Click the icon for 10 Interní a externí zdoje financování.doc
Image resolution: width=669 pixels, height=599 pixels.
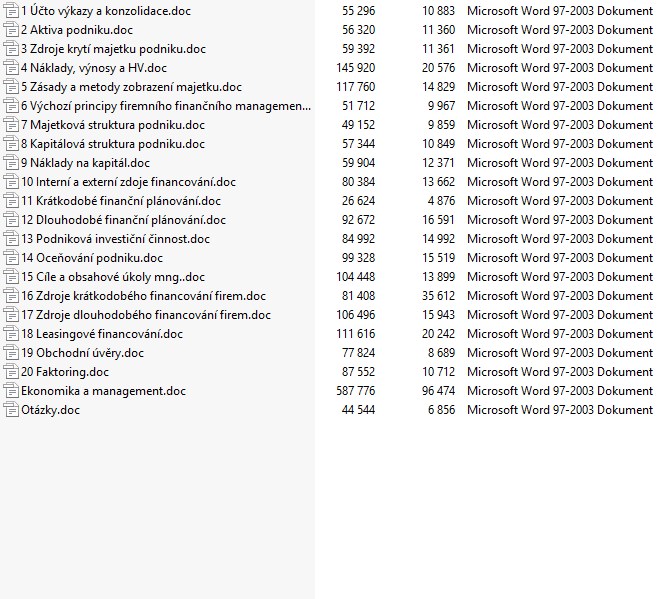click(11, 182)
